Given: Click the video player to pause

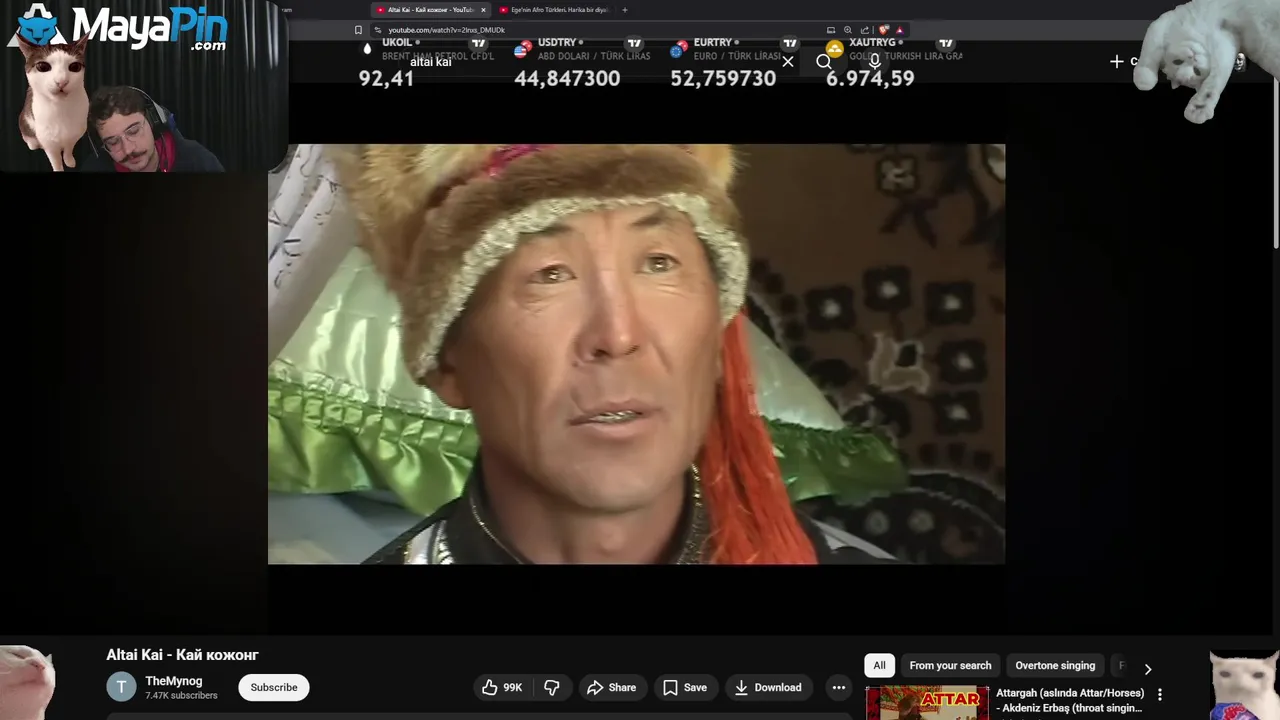Looking at the screenshot, I should click(636, 354).
